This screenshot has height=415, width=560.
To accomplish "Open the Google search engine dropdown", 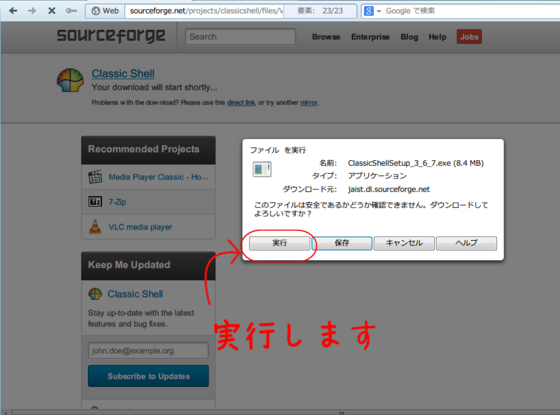I will pos(372,11).
